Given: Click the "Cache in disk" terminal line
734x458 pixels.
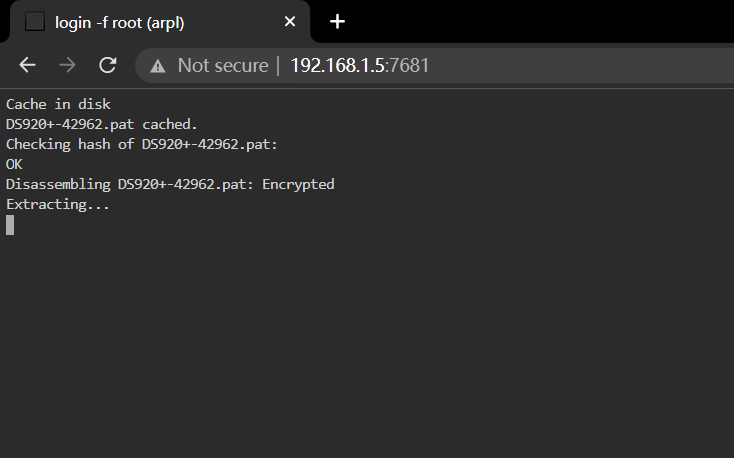Looking at the screenshot, I should tap(59, 104).
